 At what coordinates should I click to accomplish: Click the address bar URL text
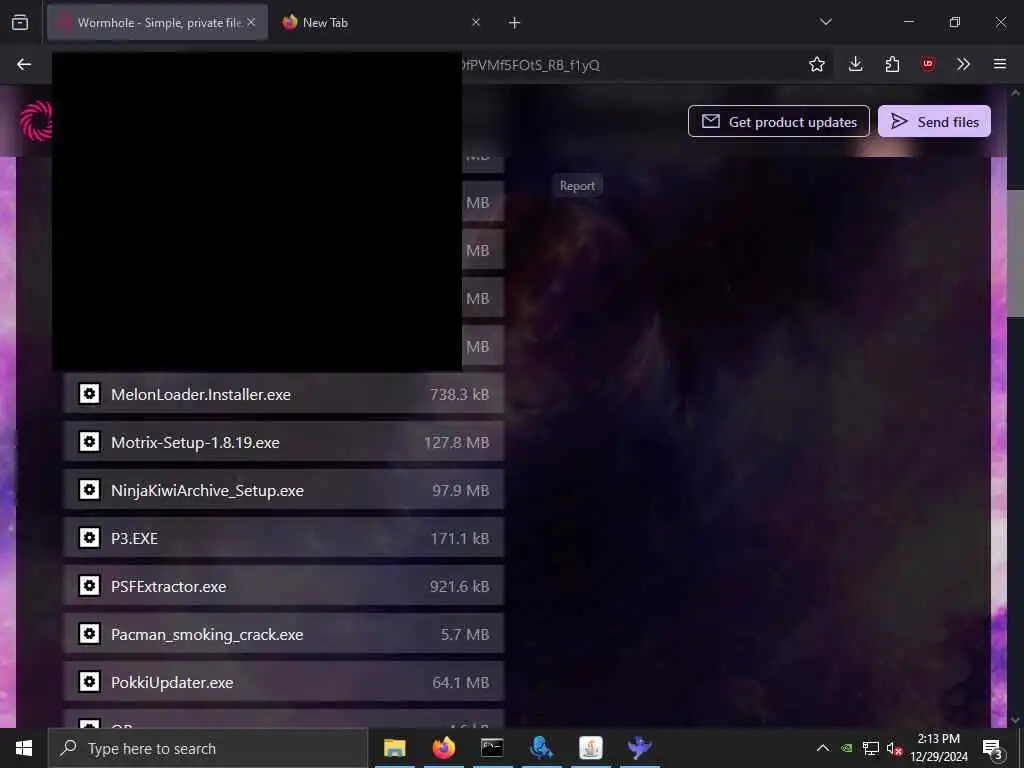(x=530, y=65)
